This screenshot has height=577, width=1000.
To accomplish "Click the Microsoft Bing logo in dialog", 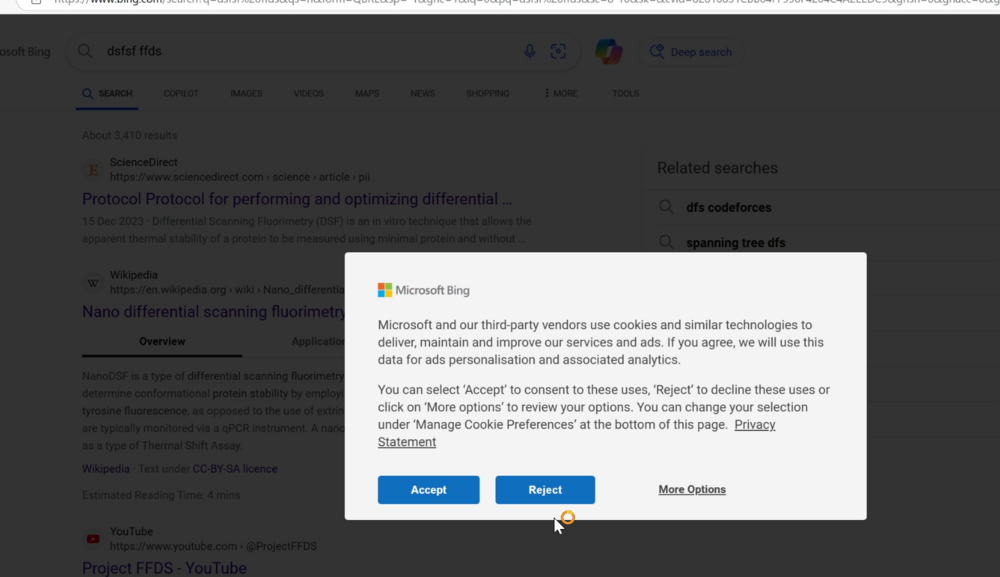I will coord(423,290).
